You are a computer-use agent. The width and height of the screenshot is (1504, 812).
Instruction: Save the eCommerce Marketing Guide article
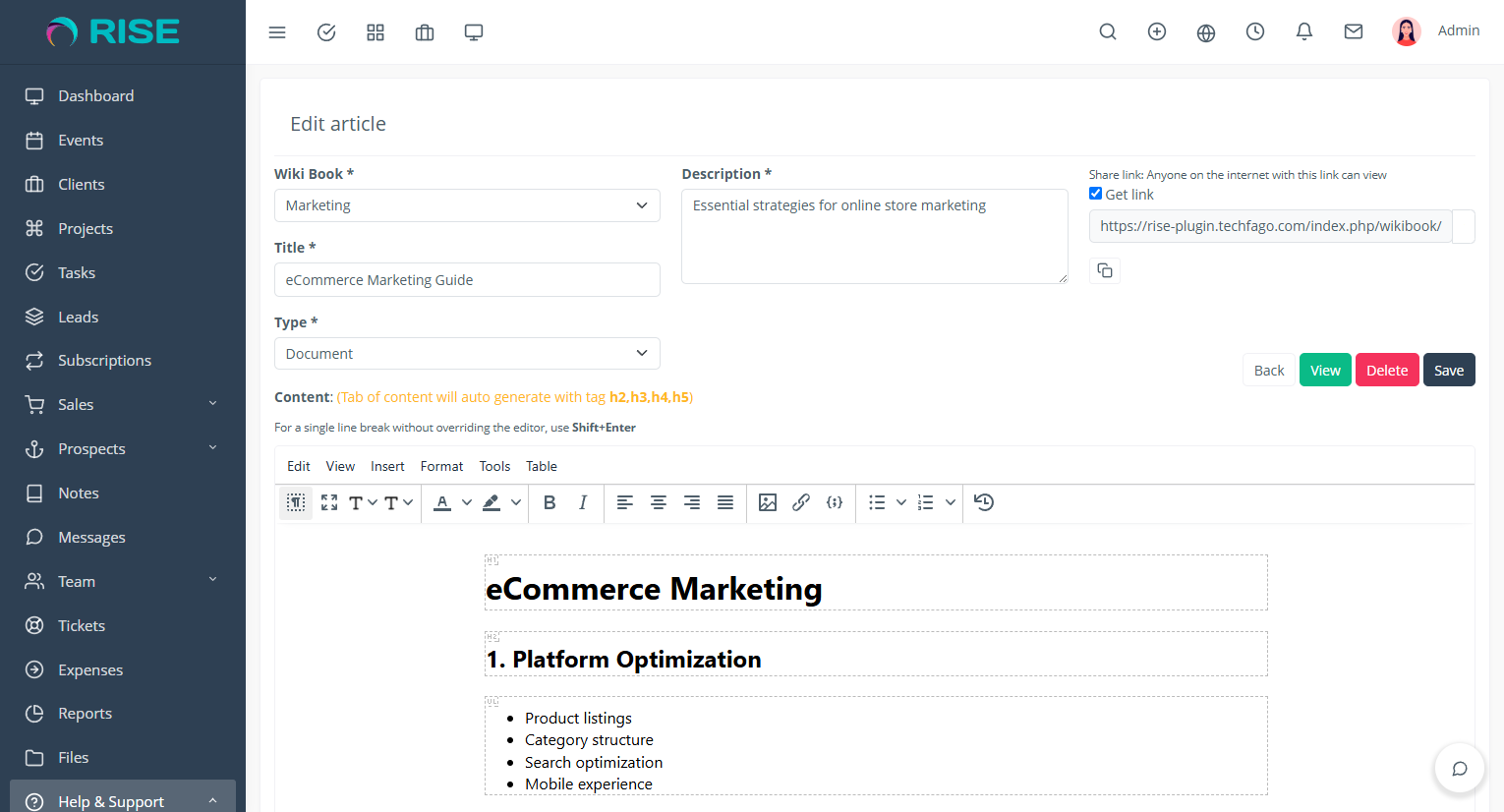[x=1449, y=370]
